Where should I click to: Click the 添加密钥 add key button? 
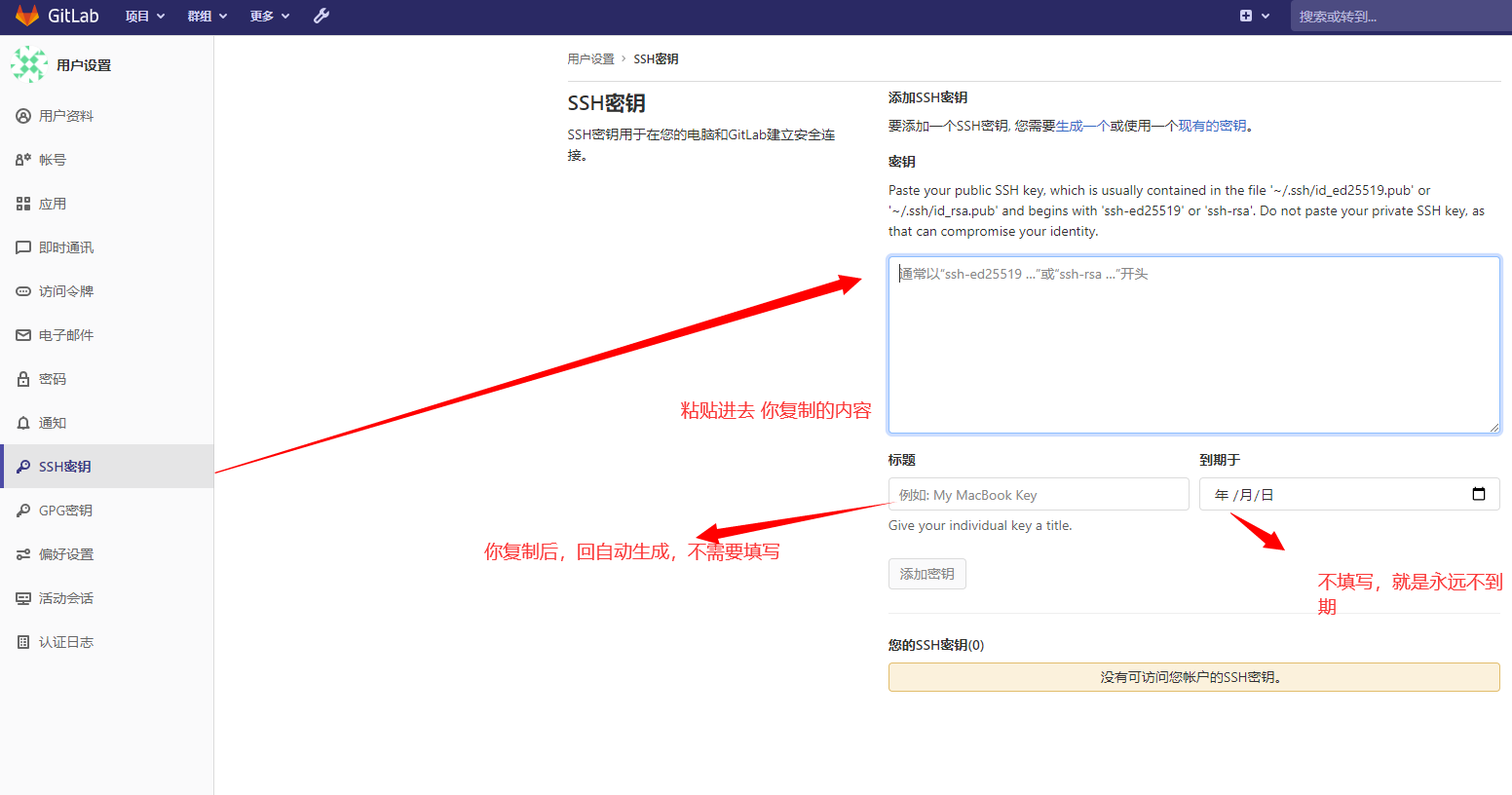pyautogui.click(x=926, y=574)
